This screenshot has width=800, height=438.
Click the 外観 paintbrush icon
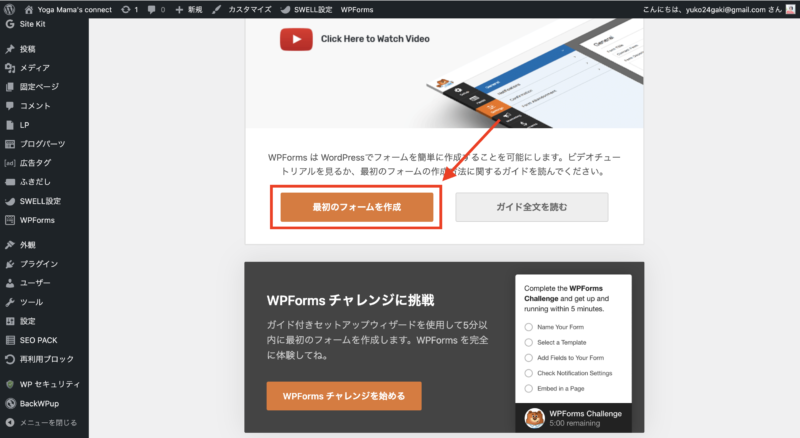[9, 245]
